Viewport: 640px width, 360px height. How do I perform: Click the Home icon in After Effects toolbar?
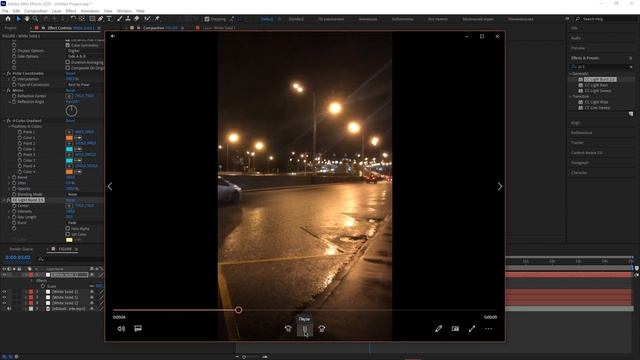[8, 19]
